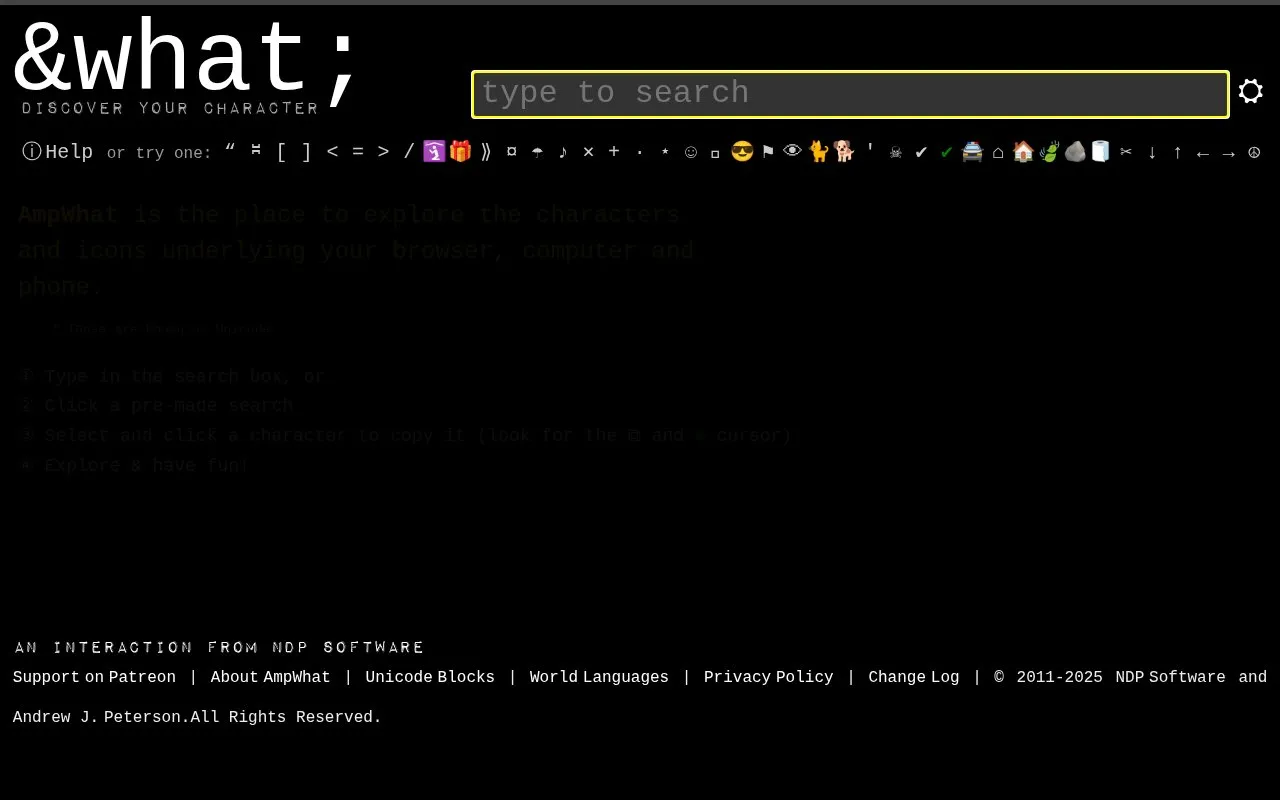
Task: Try the sunglasses face emoji search
Action: 742,152
